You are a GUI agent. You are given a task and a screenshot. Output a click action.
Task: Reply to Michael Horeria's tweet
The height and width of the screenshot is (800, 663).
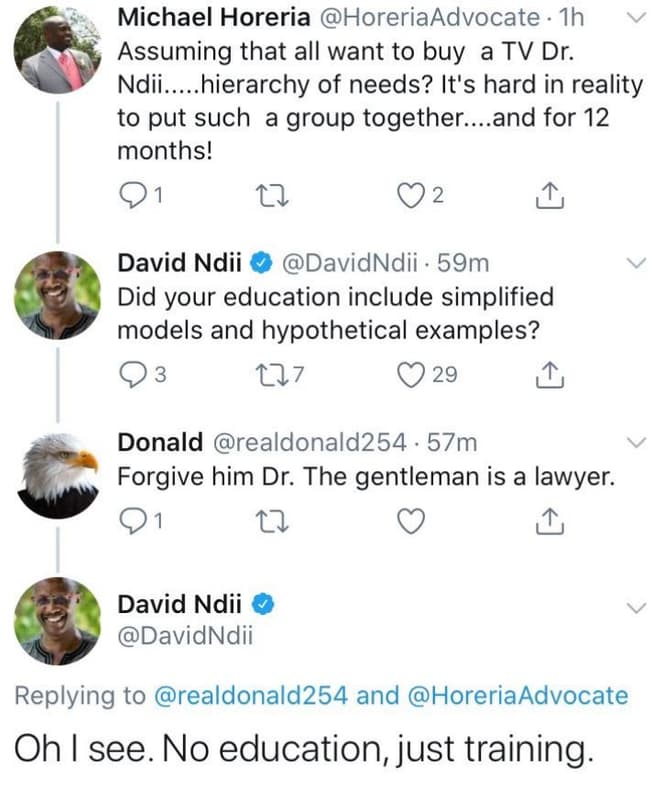point(132,195)
